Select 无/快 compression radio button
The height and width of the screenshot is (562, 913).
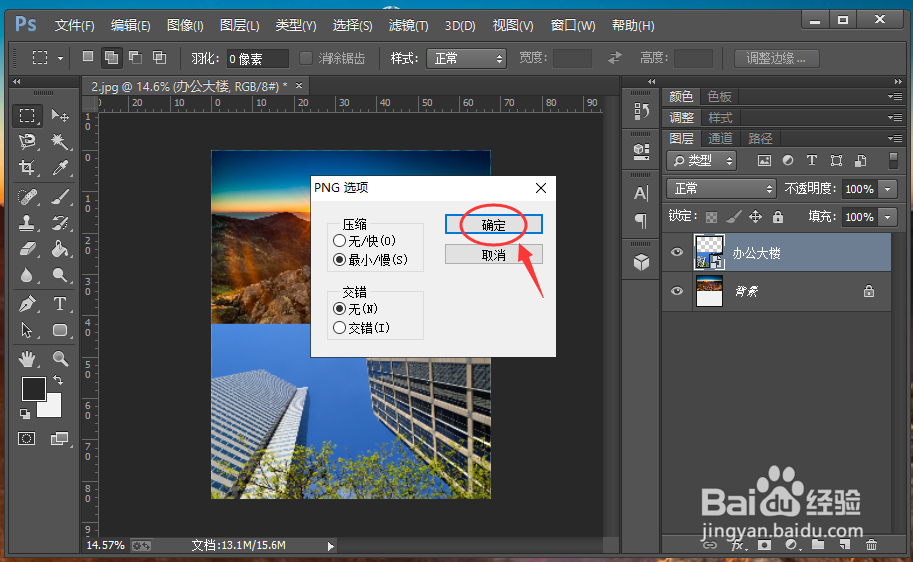[339, 241]
